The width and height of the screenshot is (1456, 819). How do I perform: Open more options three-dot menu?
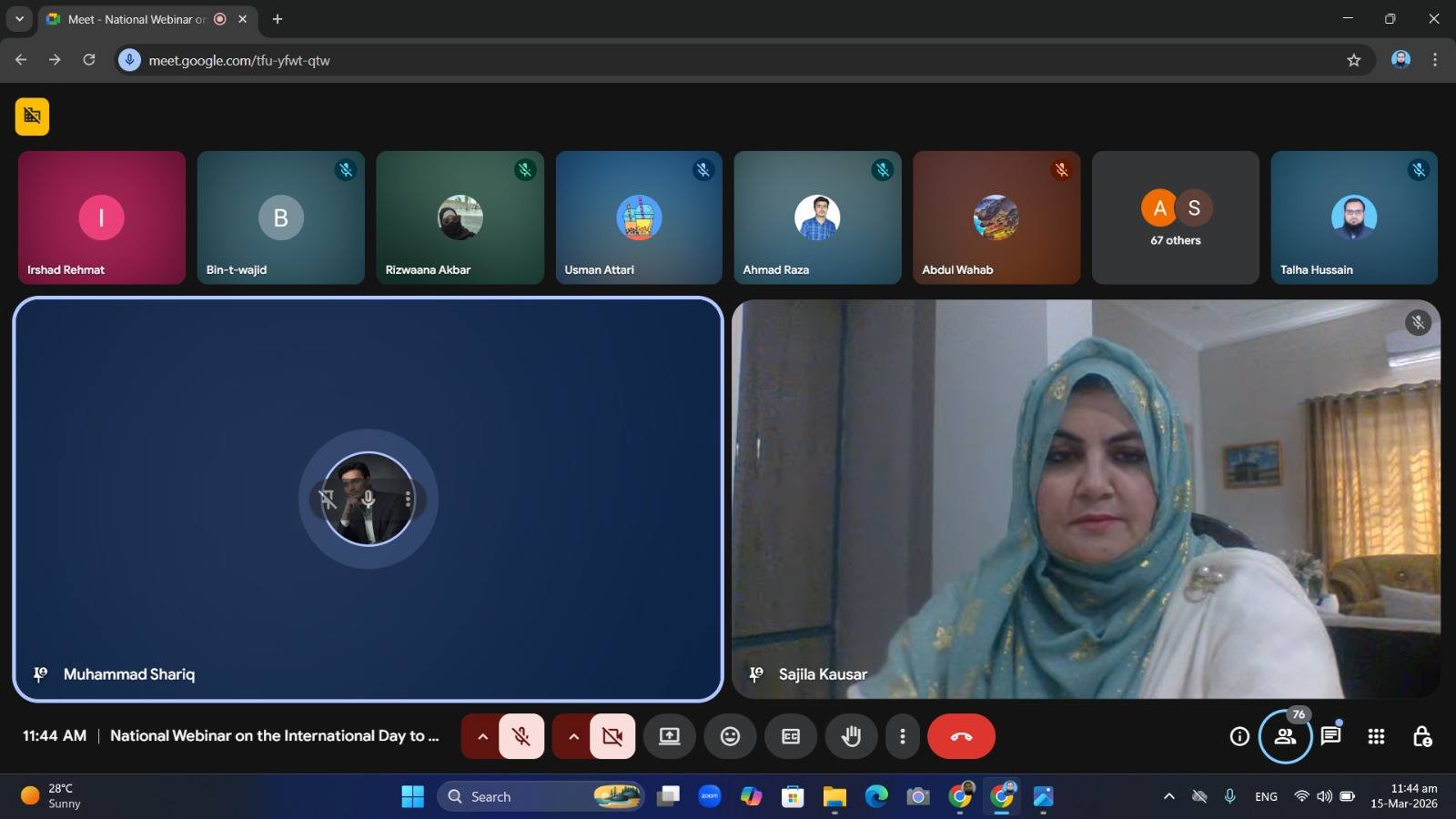(902, 736)
